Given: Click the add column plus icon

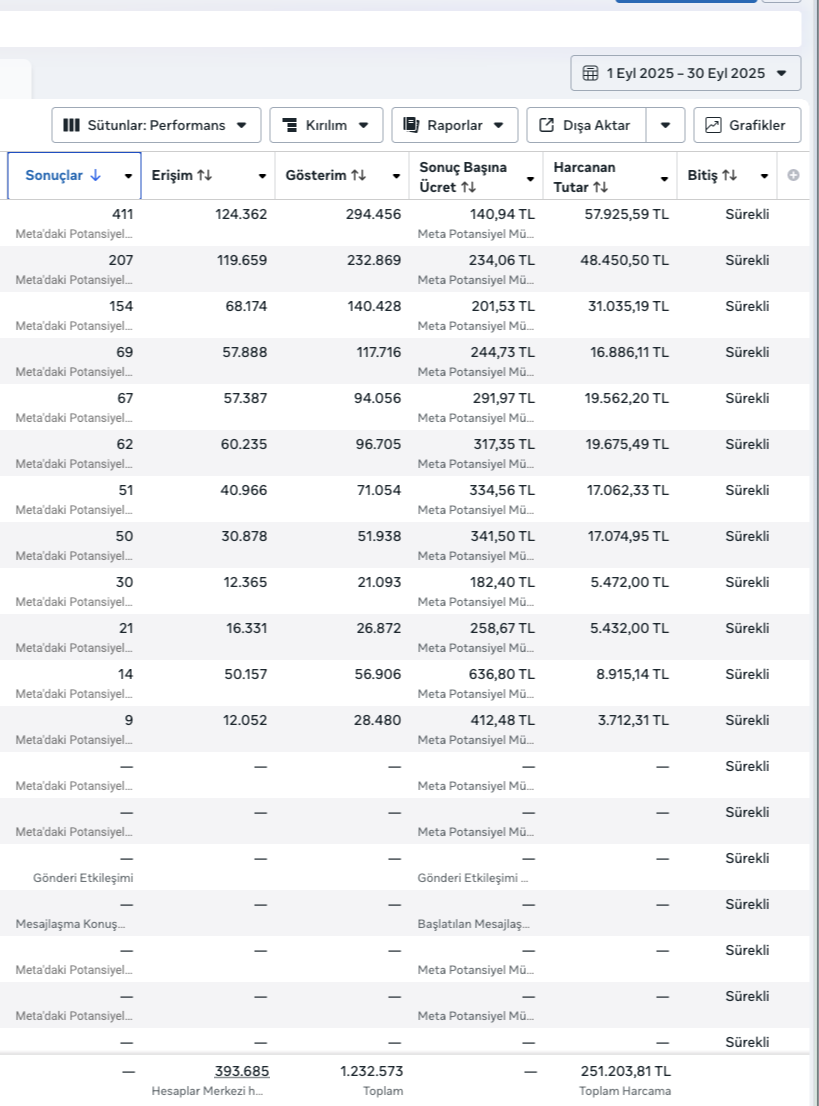Looking at the screenshot, I should coord(794,176).
